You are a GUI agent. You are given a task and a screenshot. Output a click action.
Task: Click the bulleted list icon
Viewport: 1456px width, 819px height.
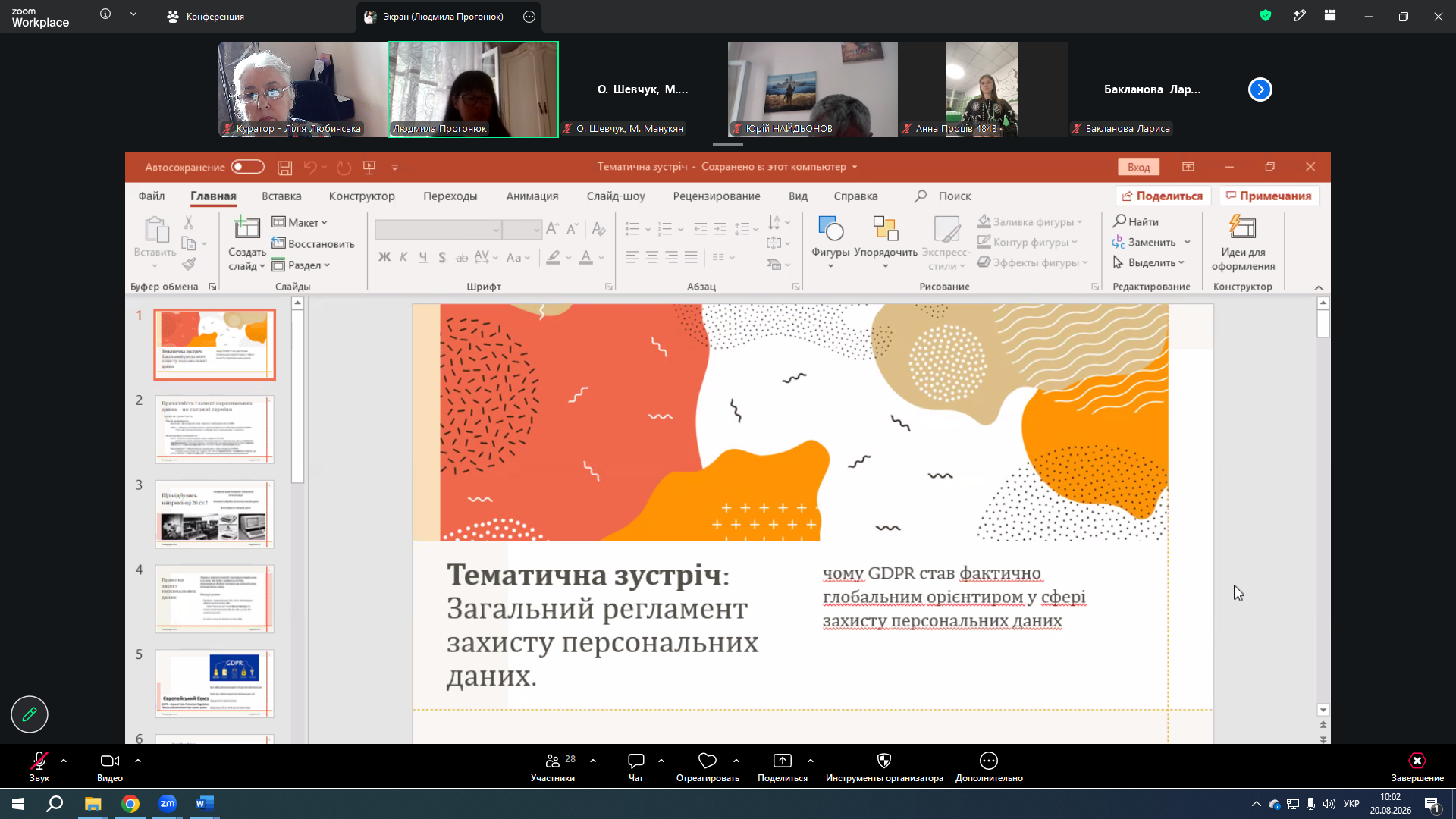[632, 228]
